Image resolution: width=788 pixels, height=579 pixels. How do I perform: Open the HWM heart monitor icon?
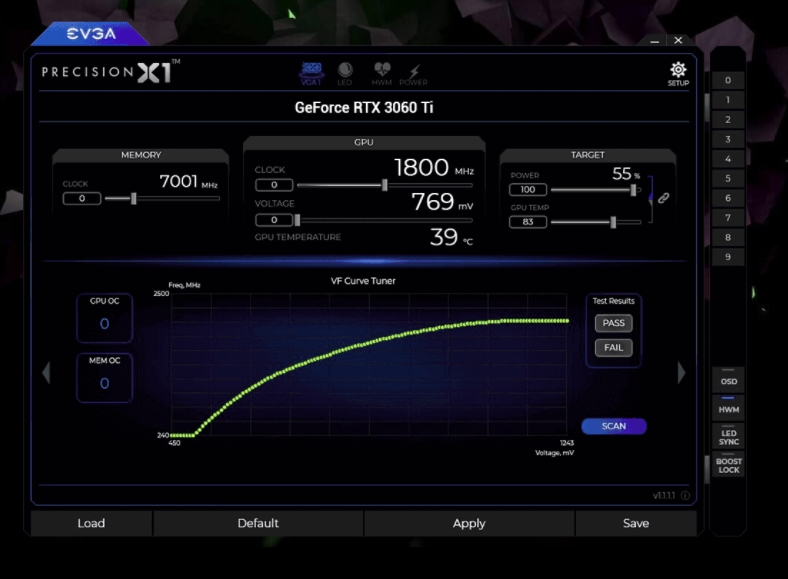pyautogui.click(x=382, y=72)
